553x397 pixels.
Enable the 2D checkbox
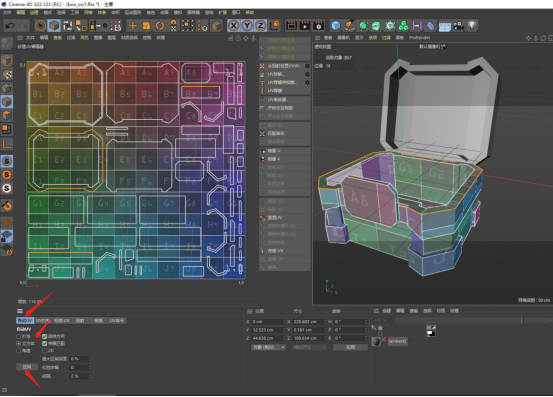click(x=44, y=351)
